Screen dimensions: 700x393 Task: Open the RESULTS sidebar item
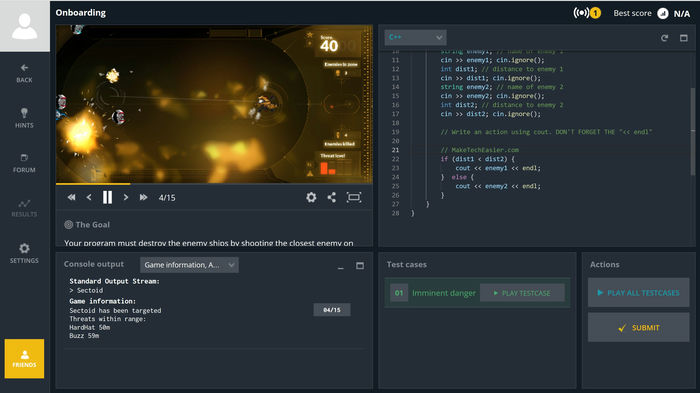(x=25, y=208)
